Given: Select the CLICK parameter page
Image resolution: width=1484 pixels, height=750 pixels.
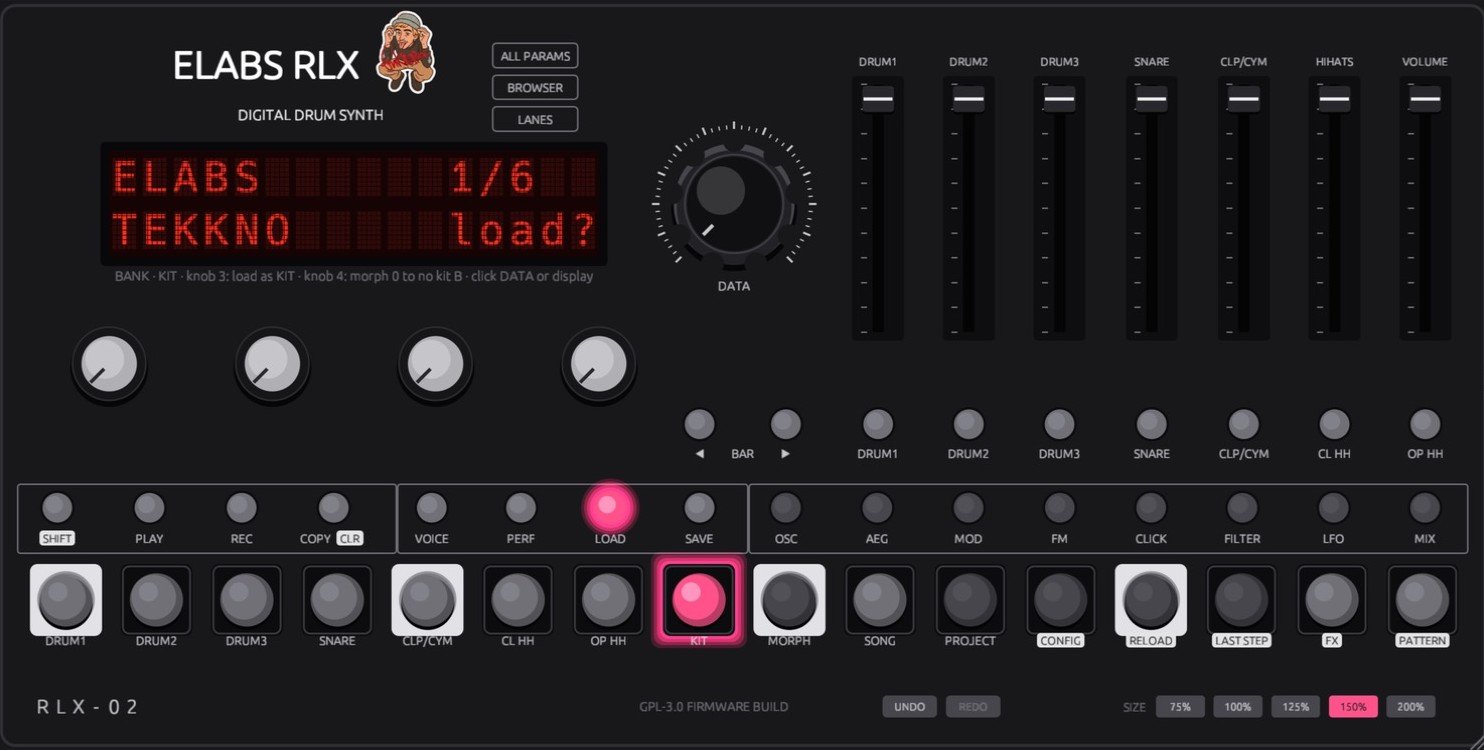Looking at the screenshot, I should click(1151, 508).
